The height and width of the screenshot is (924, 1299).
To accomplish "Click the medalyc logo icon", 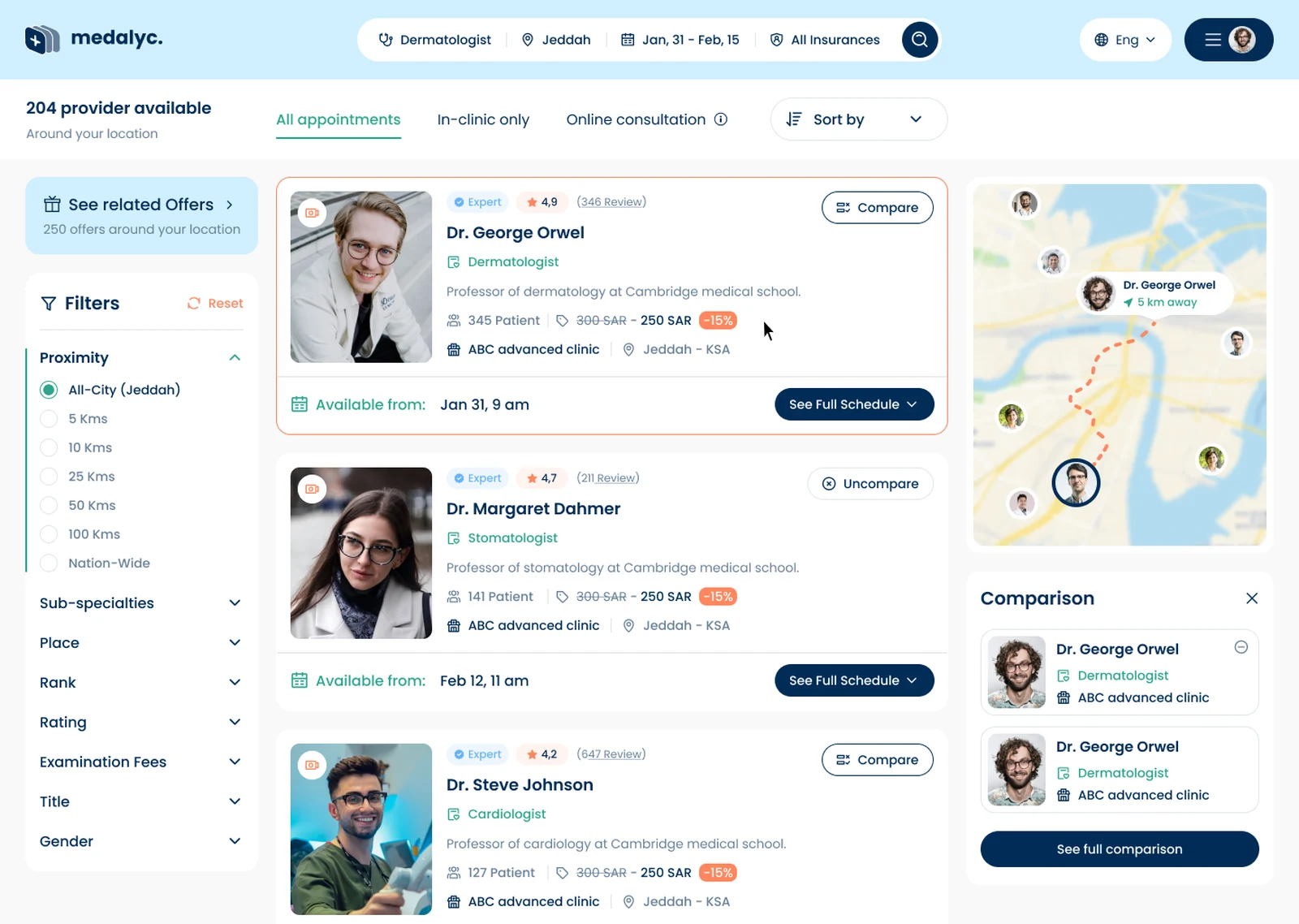I will pos(42,39).
